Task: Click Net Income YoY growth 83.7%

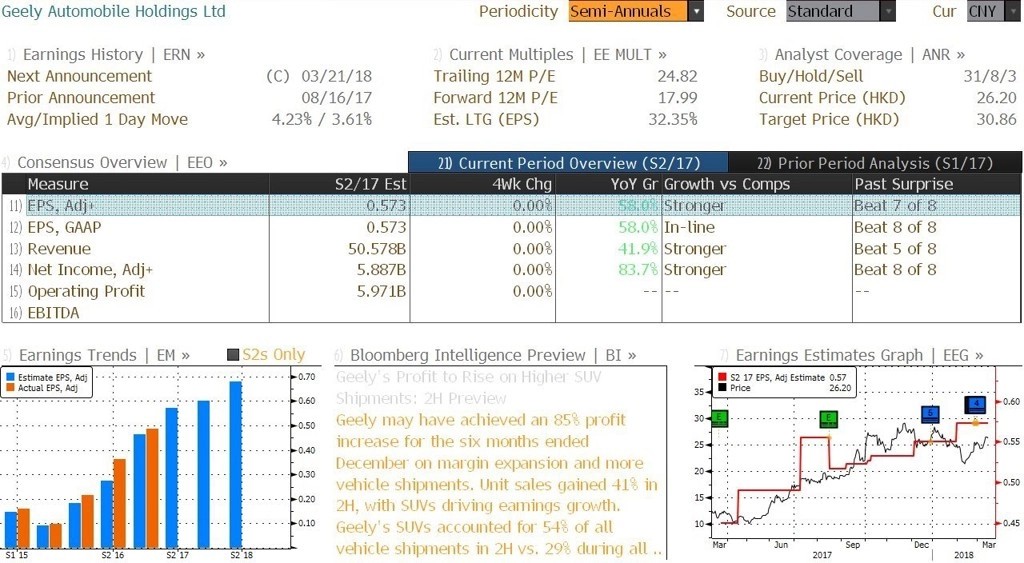Action: (638, 270)
